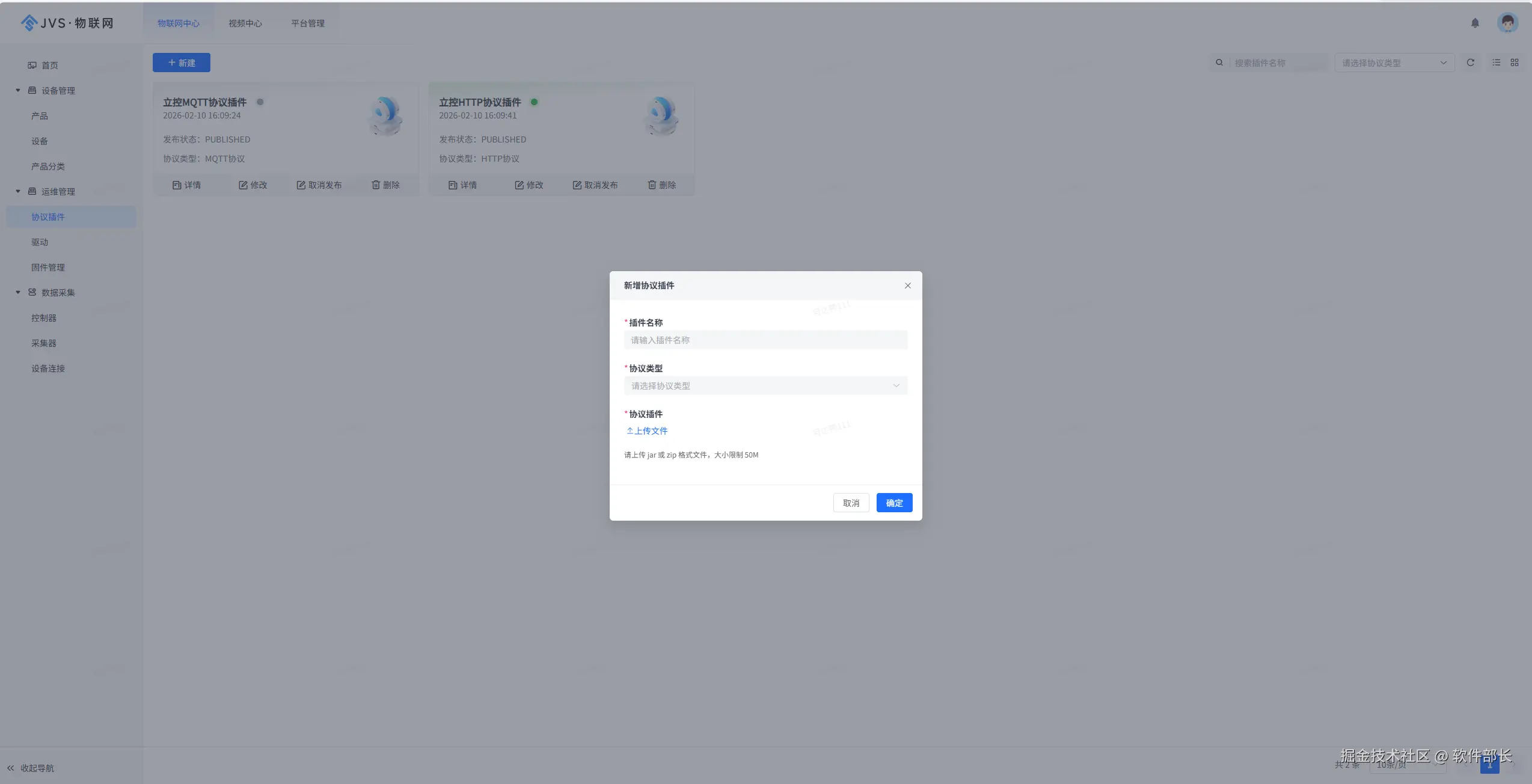Click the refresh icon in toolbar
Screen dimensions: 1532x784
pyautogui.click(x=1470, y=63)
